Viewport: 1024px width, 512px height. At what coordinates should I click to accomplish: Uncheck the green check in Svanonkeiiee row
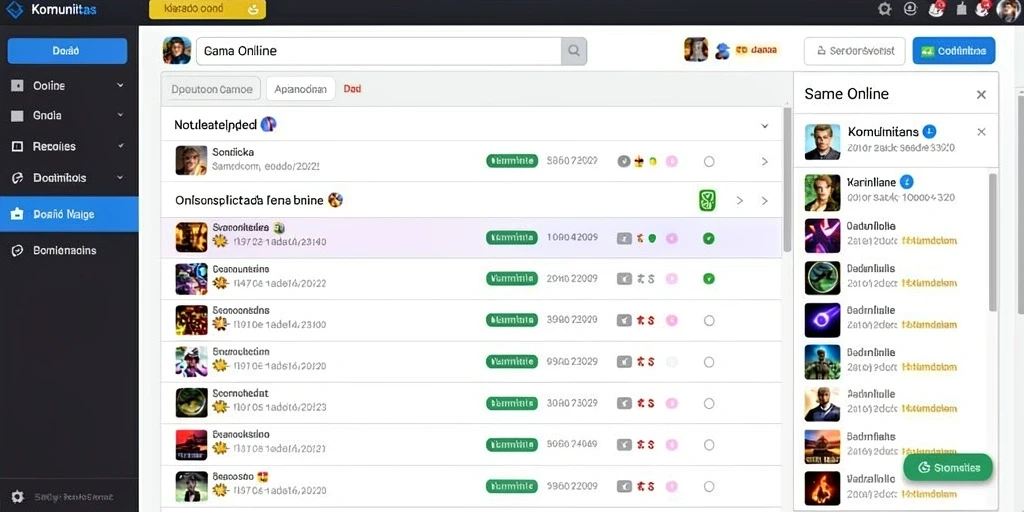click(709, 238)
